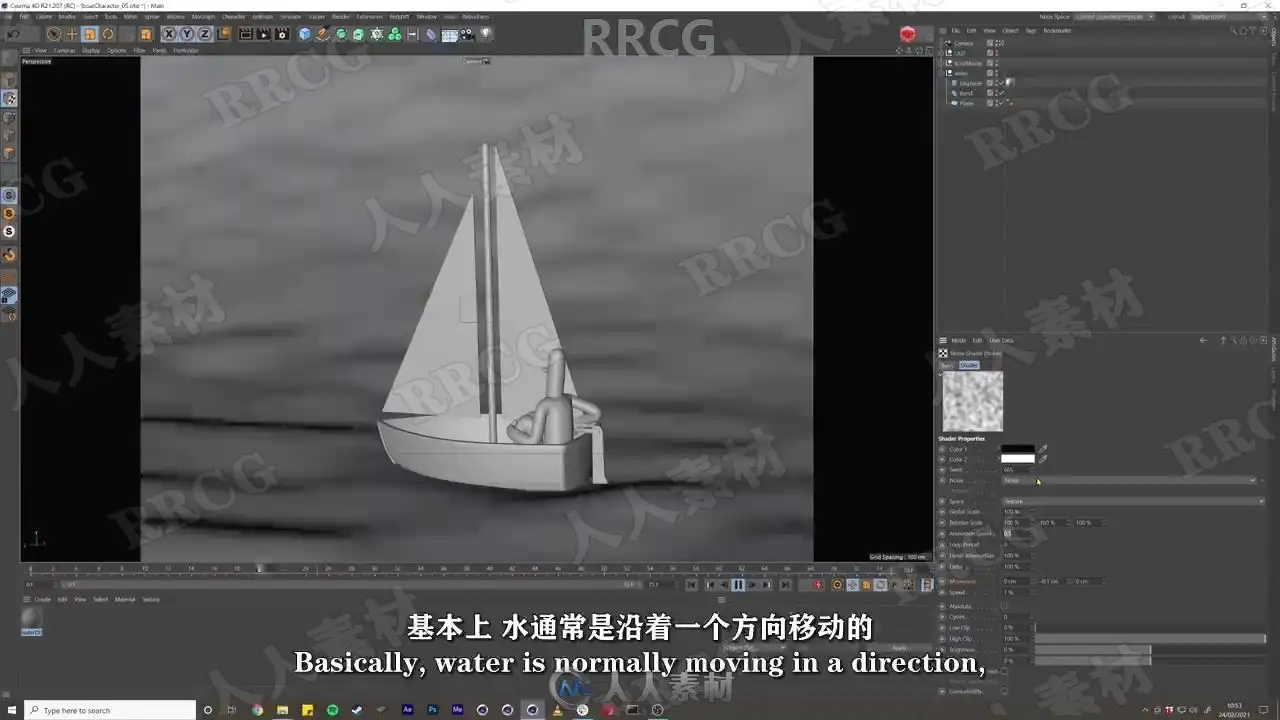The image size is (1280, 720).
Task: Toggle Camera object visibility dots
Action: click(x=998, y=43)
